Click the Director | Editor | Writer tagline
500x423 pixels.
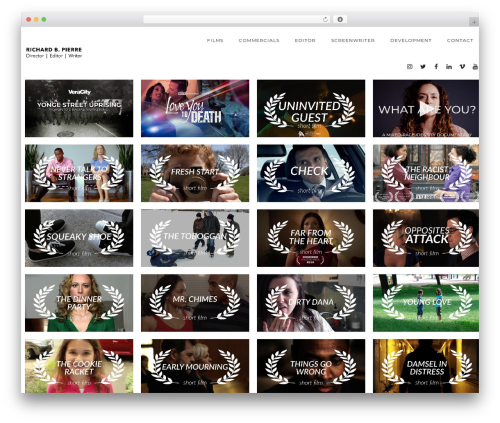coord(54,56)
